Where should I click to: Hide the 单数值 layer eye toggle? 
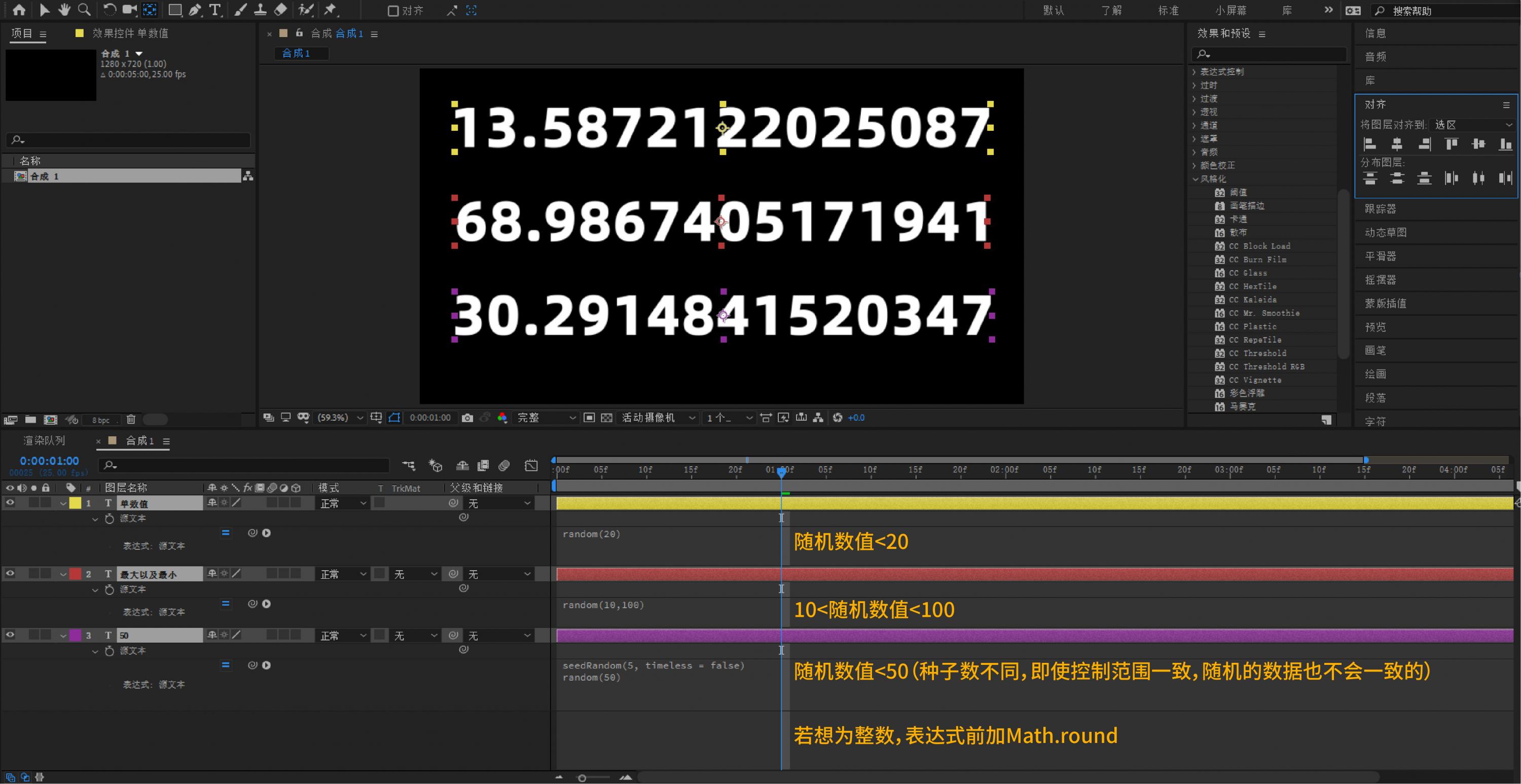pos(10,503)
